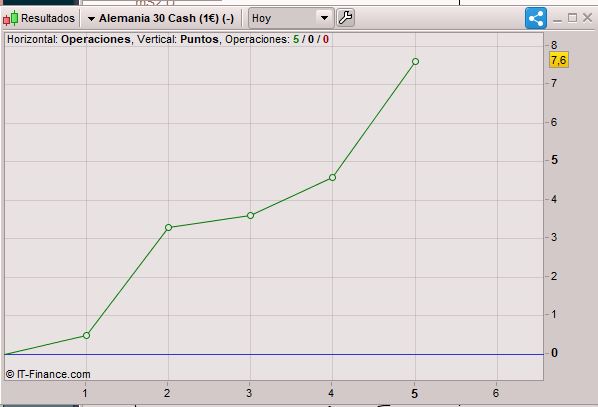Image resolution: width=598 pixels, height=407 pixels.
Task: Click the horizontal axis label 6
Action: (495, 393)
